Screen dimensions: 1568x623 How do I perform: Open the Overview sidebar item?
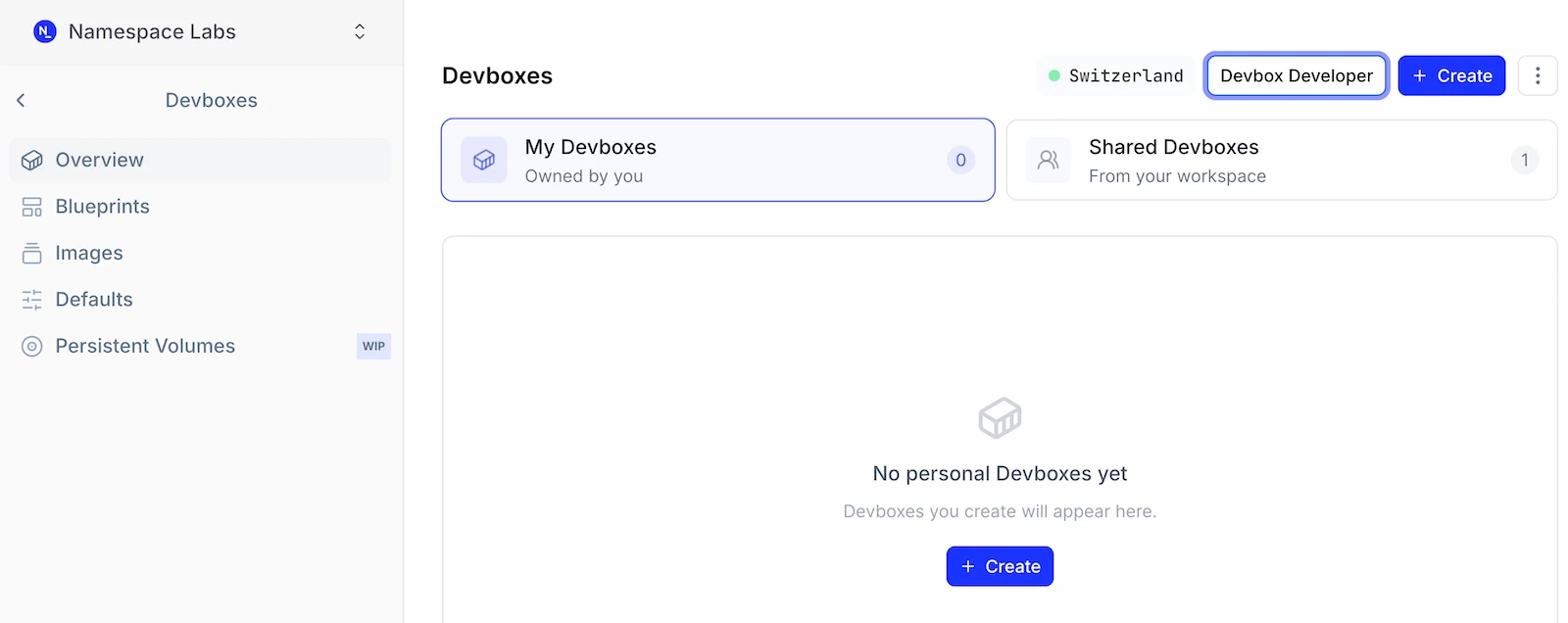click(200, 160)
